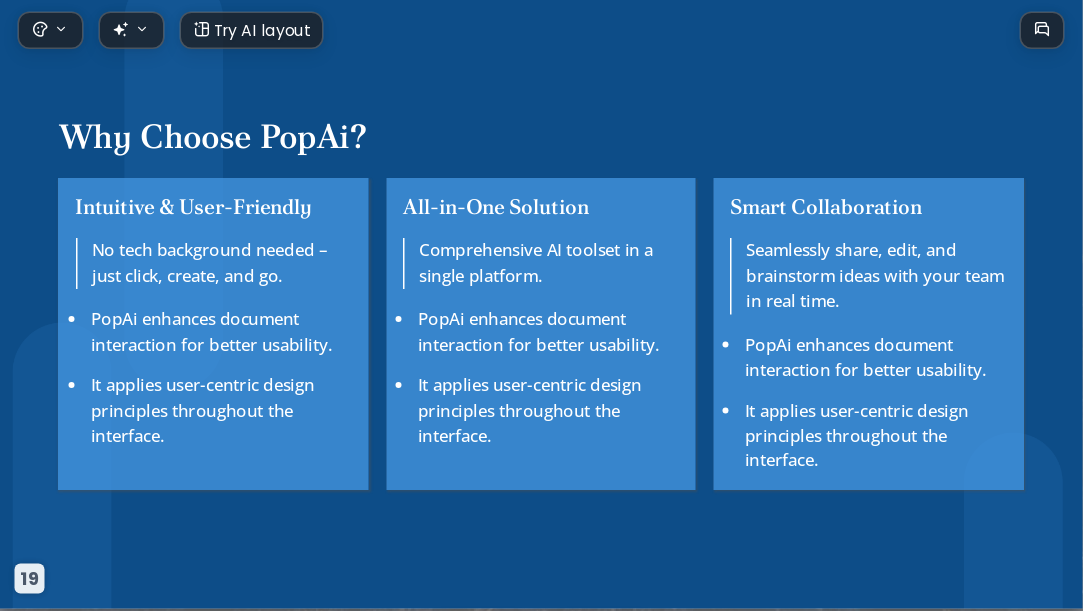Open the AI sparkle tools dropdown
This screenshot has height=611, width=1083.
tap(131, 30)
